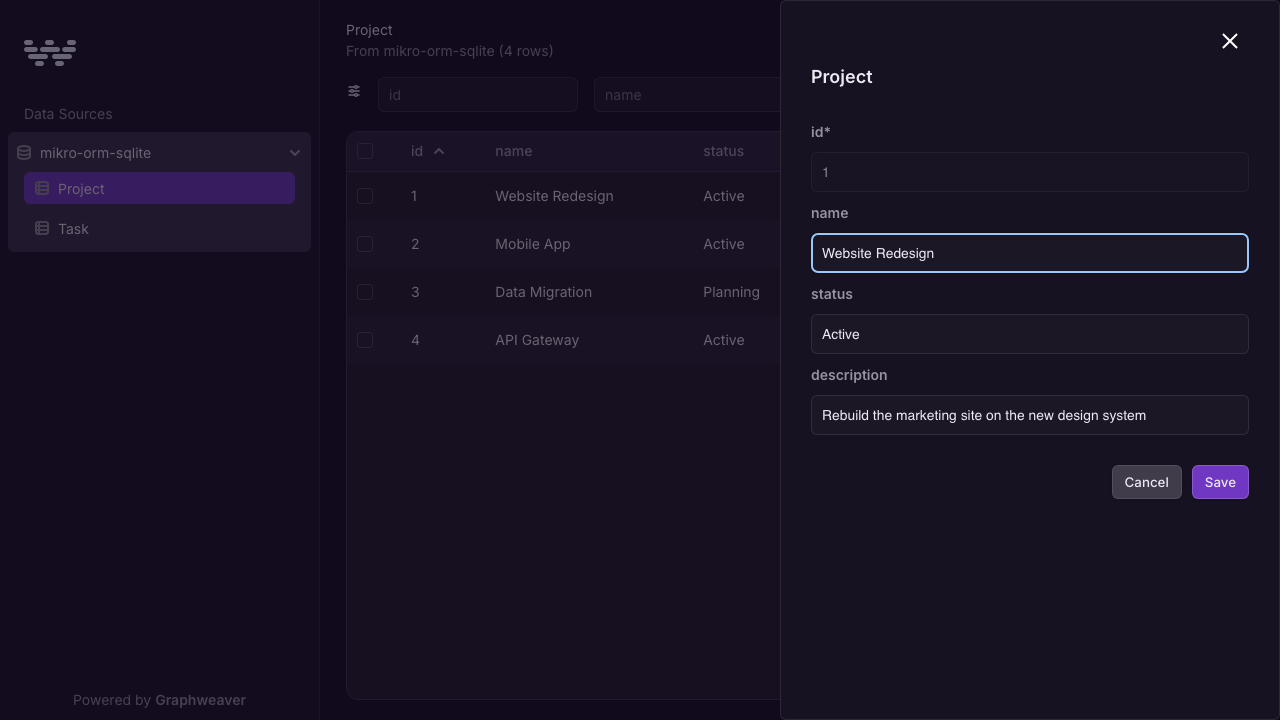1280x720 pixels.
Task: Click id 2 in the table
Action: tap(415, 244)
